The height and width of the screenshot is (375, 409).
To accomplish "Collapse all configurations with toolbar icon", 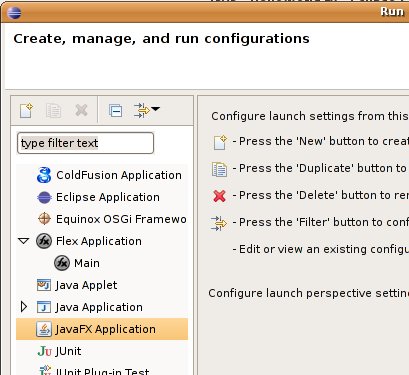I will click(115, 110).
